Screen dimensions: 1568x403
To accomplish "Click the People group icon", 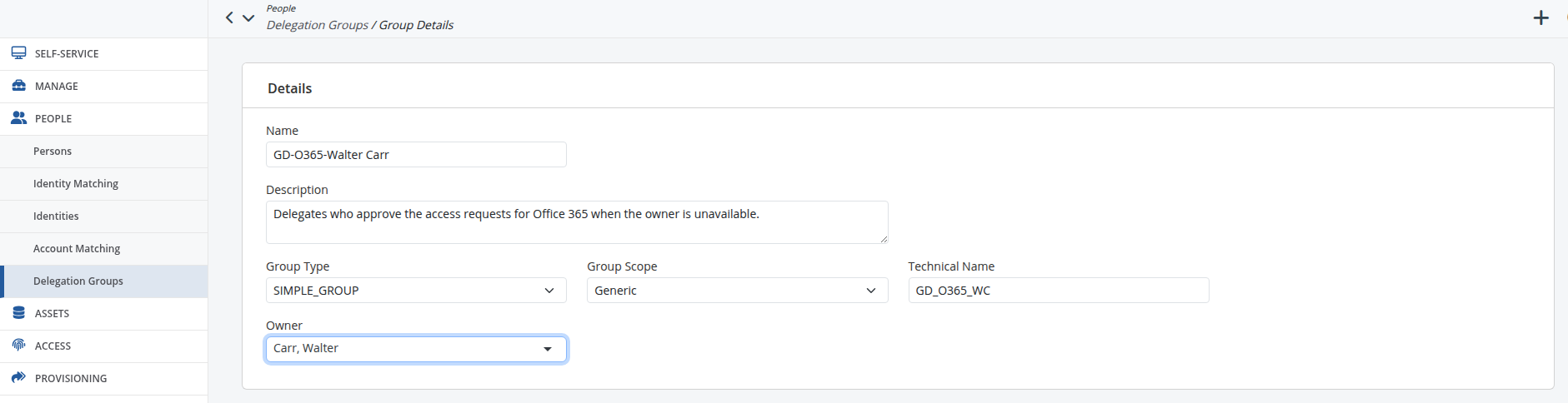I will click(x=18, y=118).
